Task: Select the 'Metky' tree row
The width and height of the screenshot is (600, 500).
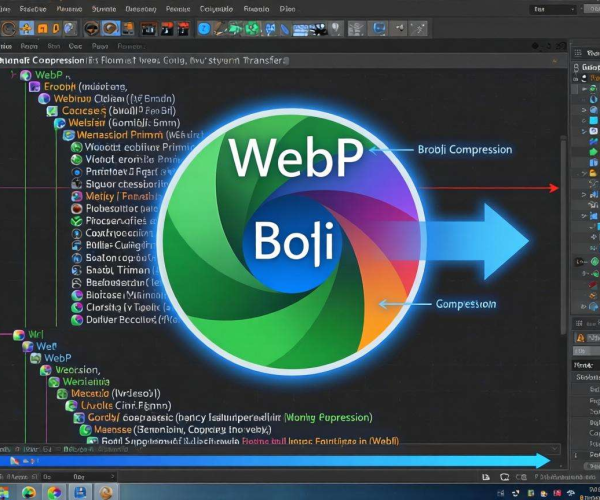Action: [115, 197]
